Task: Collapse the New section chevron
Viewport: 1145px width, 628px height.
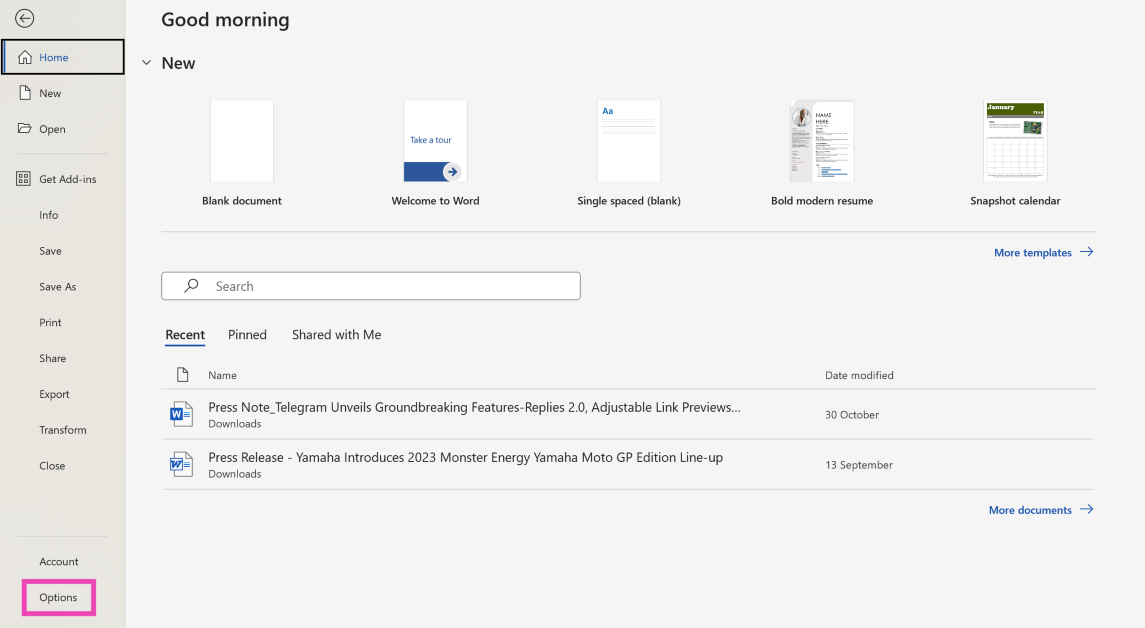Action: [147, 63]
